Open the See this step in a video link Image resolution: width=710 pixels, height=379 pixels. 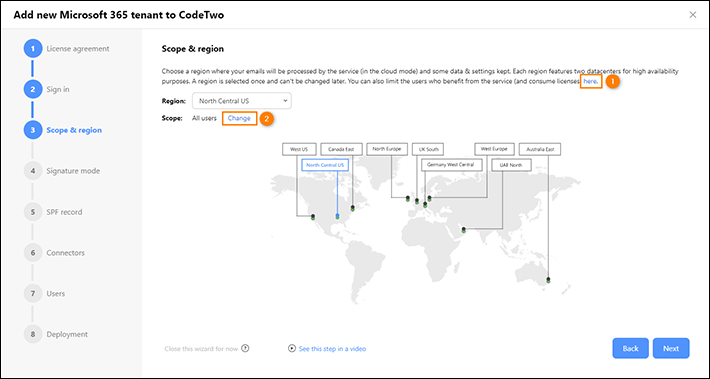332,349
